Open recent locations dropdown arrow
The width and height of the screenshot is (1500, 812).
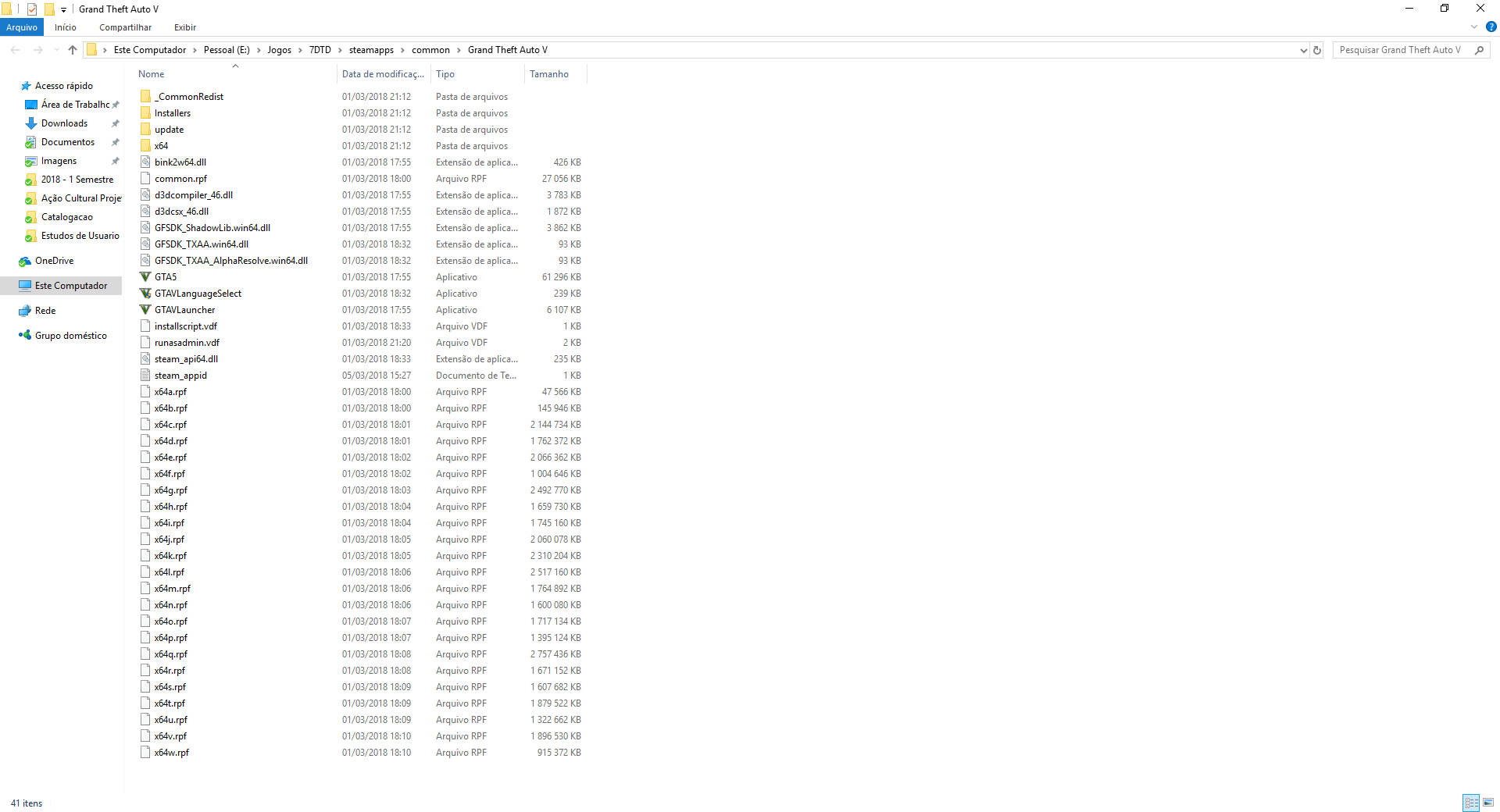55,50
